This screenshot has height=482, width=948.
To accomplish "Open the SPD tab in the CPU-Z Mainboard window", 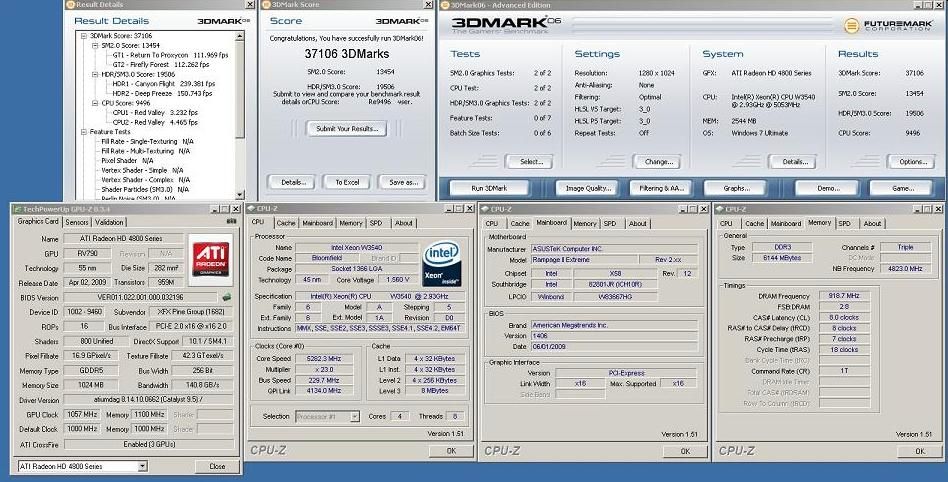I will (x=610, y=223).
